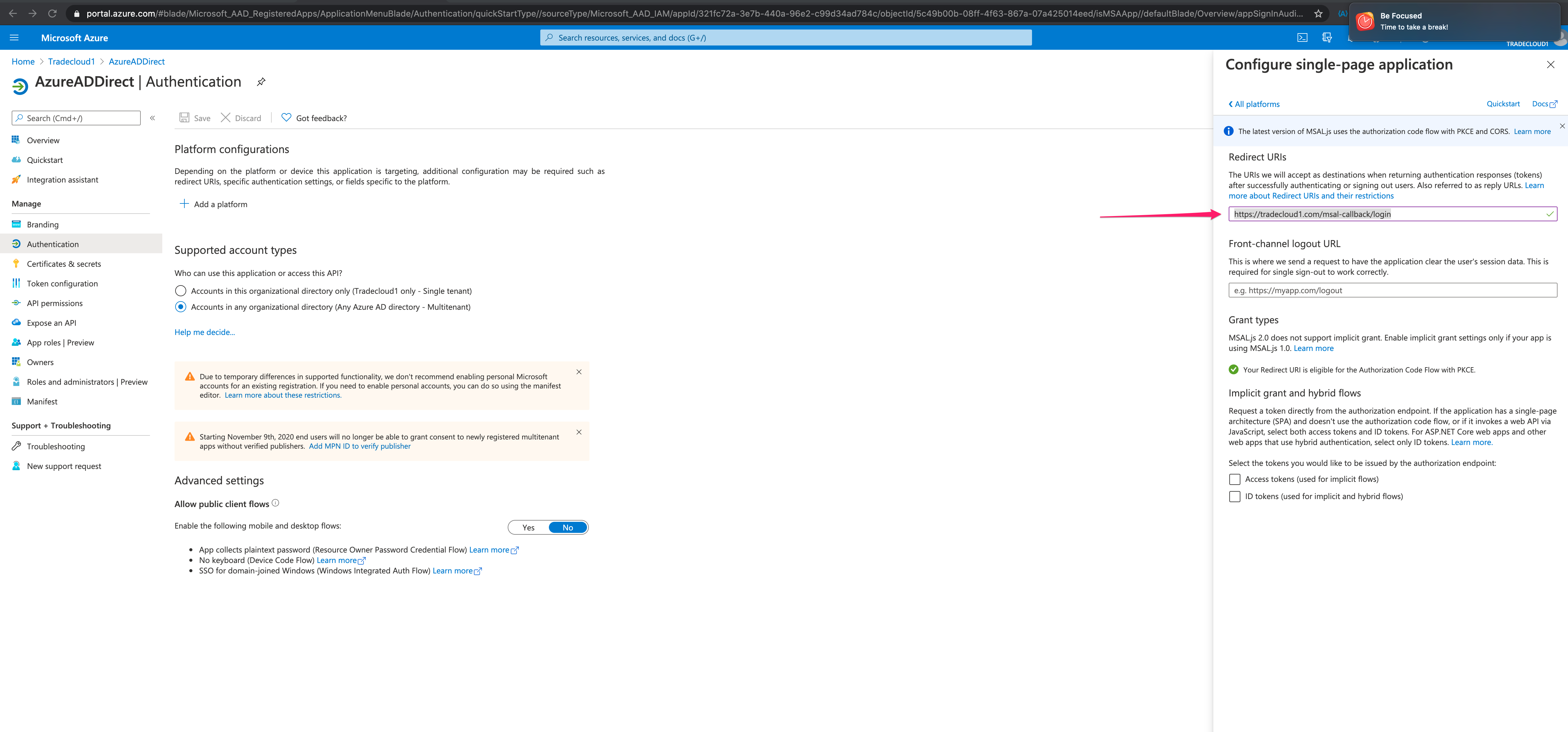Screen dimensions: 1568x732
Task: Open Troubleshooting in sidebar
Action: [55, 446]
